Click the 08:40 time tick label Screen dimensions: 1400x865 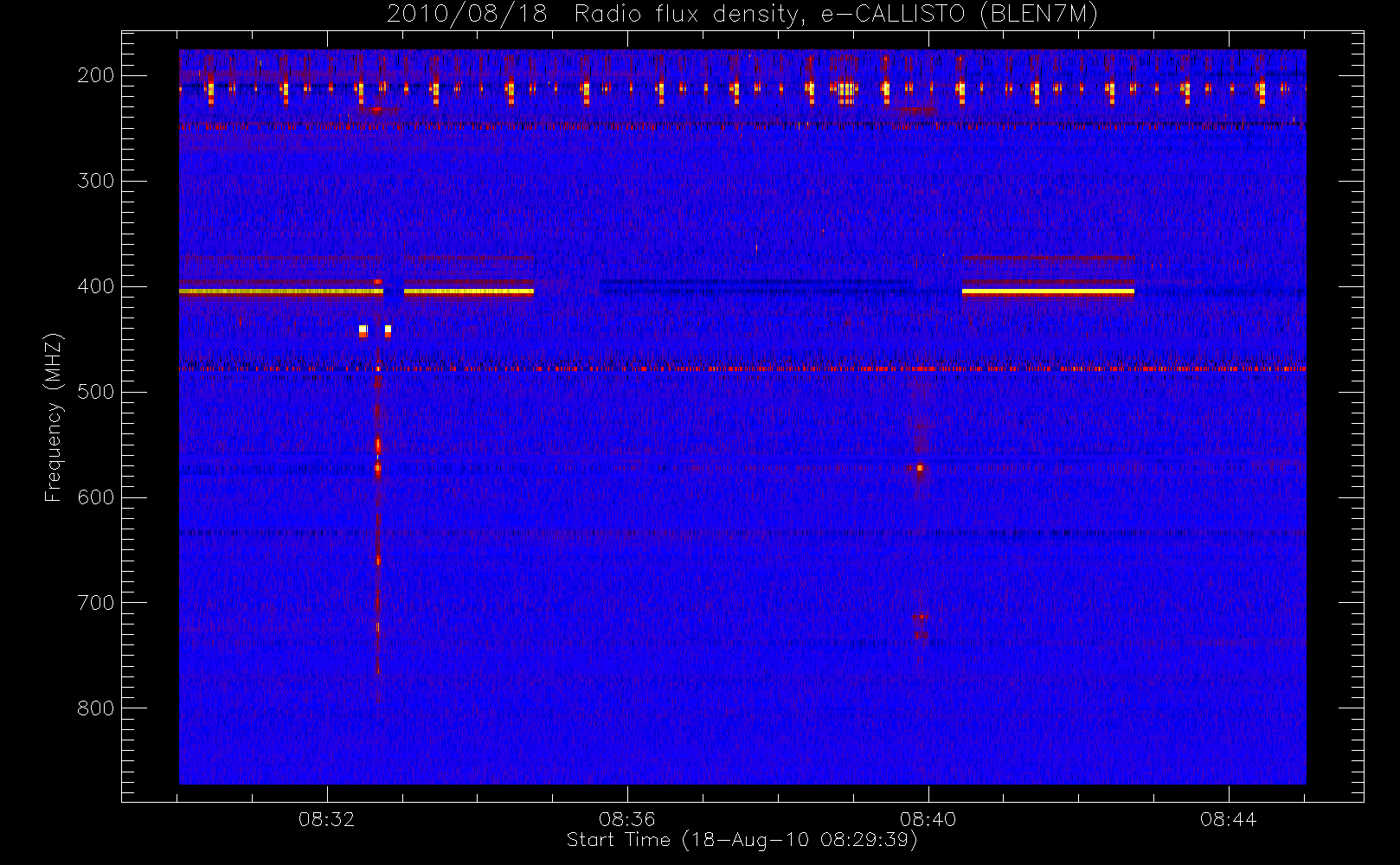928,819
